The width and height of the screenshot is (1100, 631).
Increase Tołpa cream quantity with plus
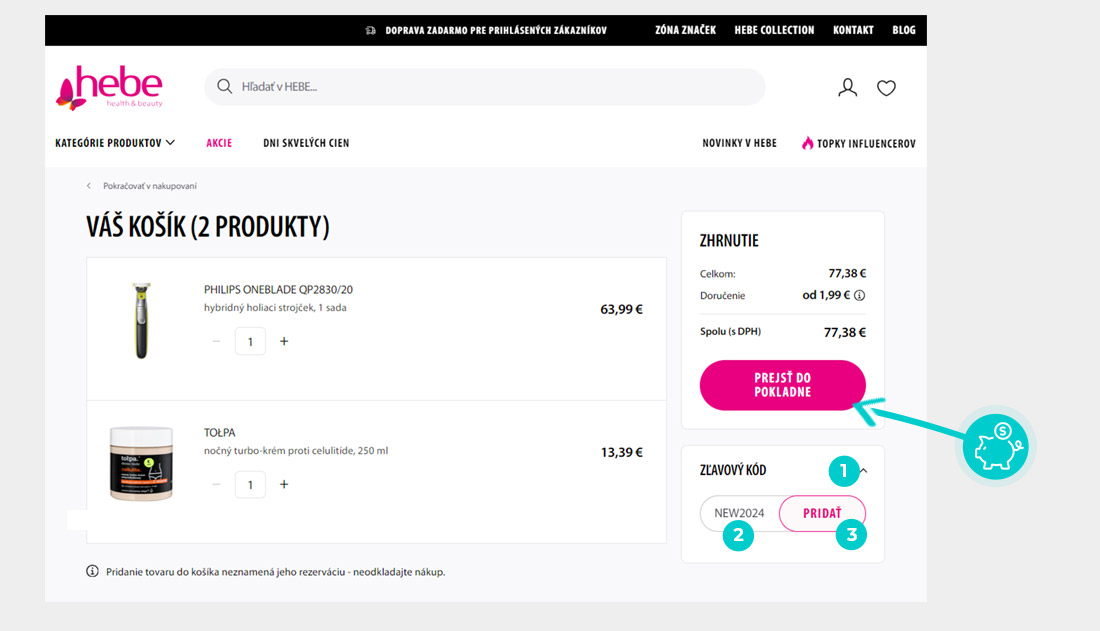[284, 484]
